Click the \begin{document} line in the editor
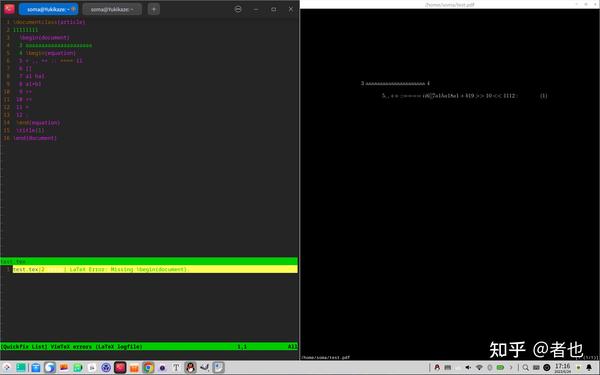600x375 pixels. 45,38
